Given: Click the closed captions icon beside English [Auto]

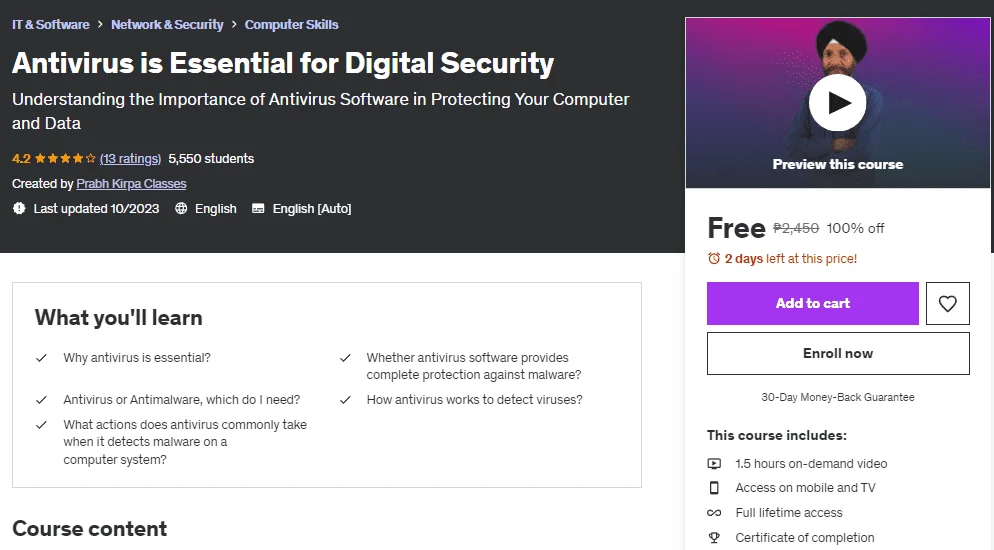Looking at the screenshot, I should click(258, 208).
